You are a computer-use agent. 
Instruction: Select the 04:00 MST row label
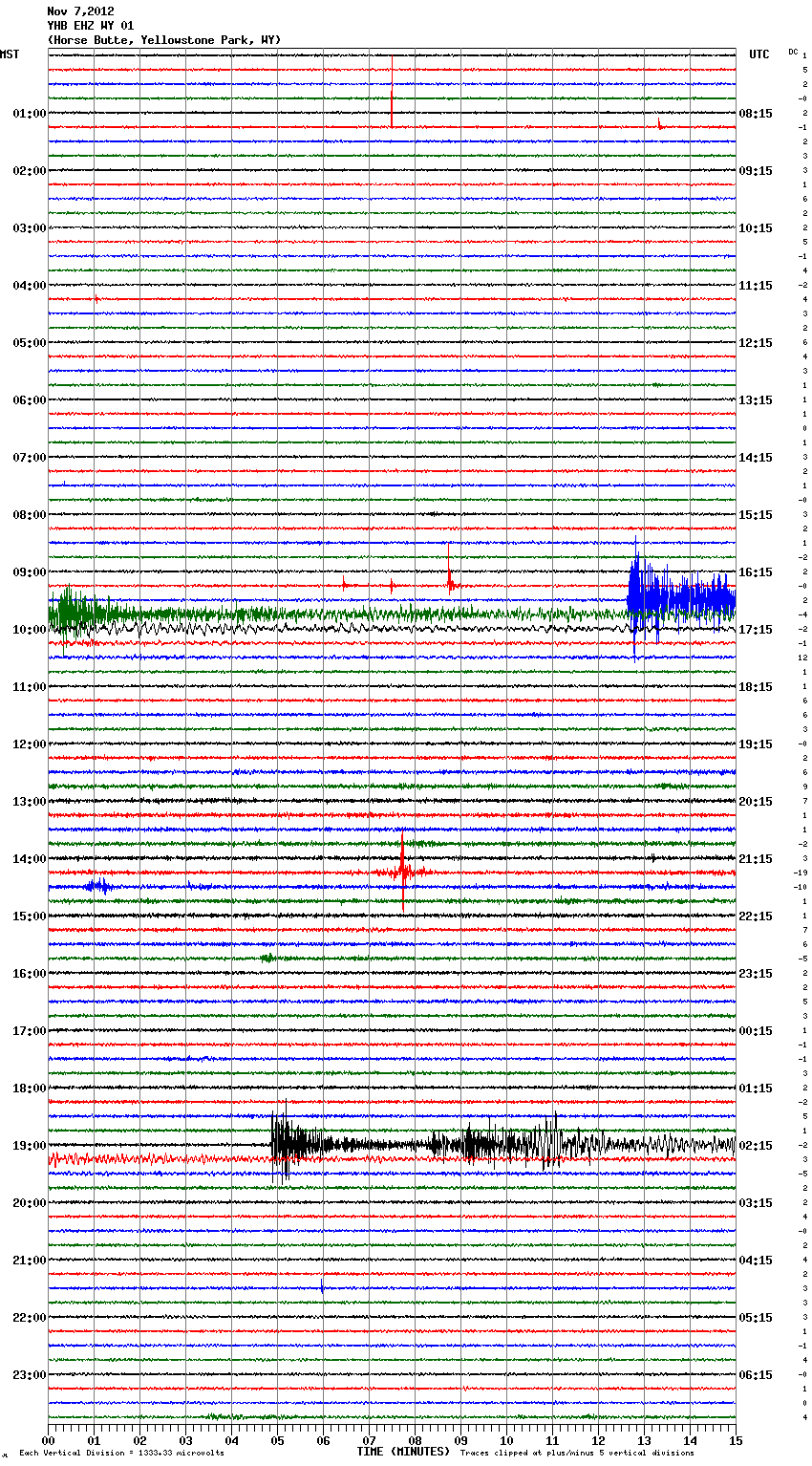[30, 286]
